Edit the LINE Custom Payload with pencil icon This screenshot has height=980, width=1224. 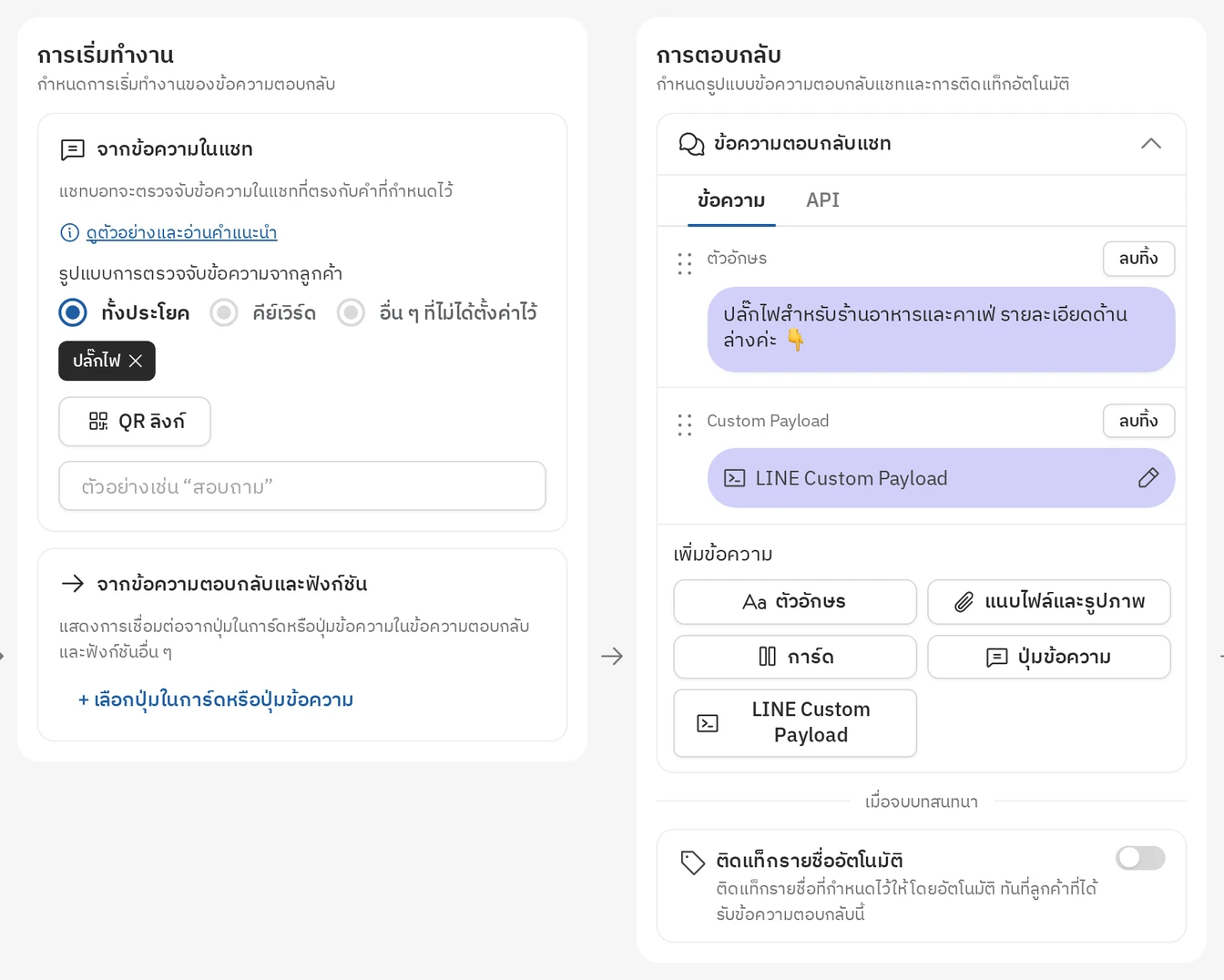1148,478
